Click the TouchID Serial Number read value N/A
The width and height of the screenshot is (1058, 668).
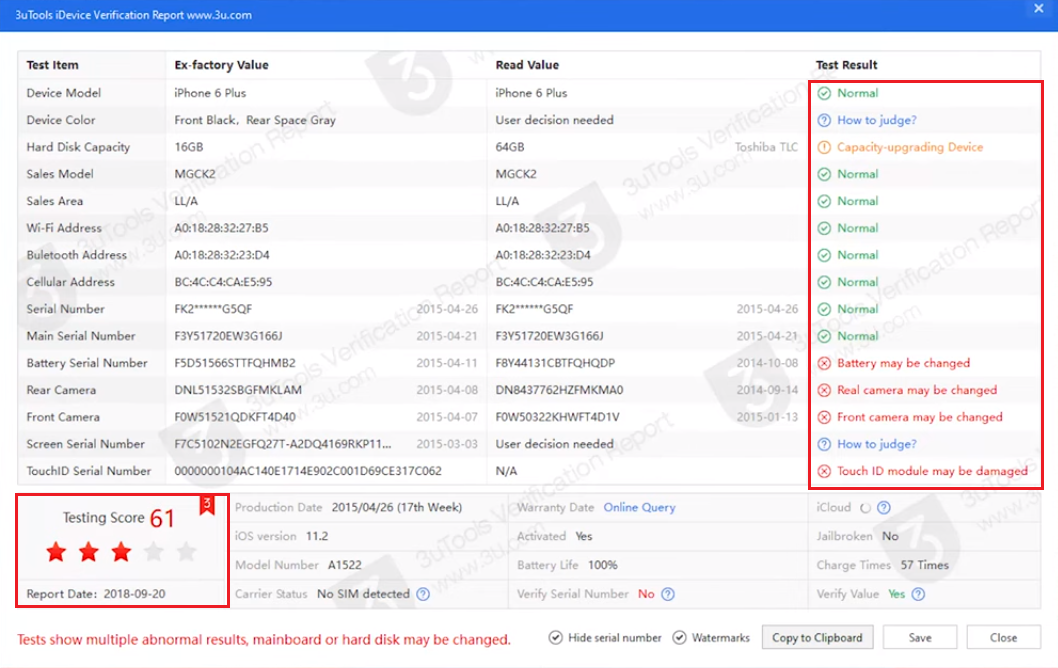click(506, 471)
